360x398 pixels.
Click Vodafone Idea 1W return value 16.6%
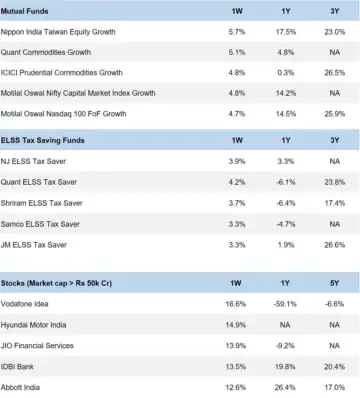click(x=236, y=304)
